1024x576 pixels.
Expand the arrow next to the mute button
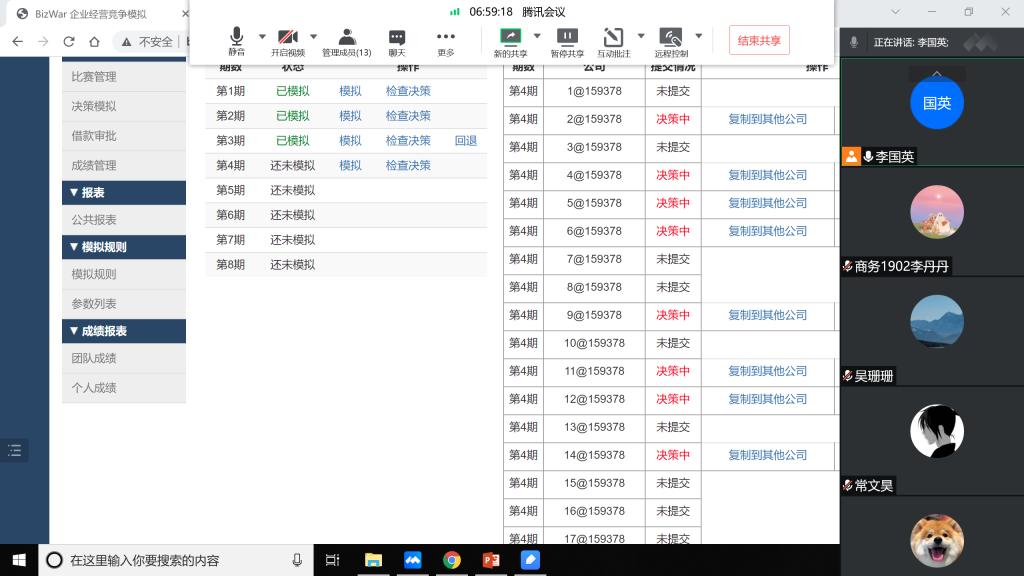(262, 36)
